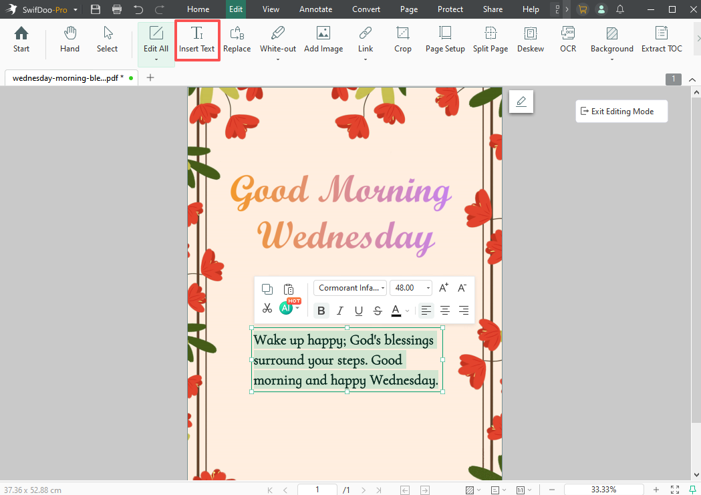701x495 pixels.
Task: Run the OCR tool
Action: click(x=568, y=39)
